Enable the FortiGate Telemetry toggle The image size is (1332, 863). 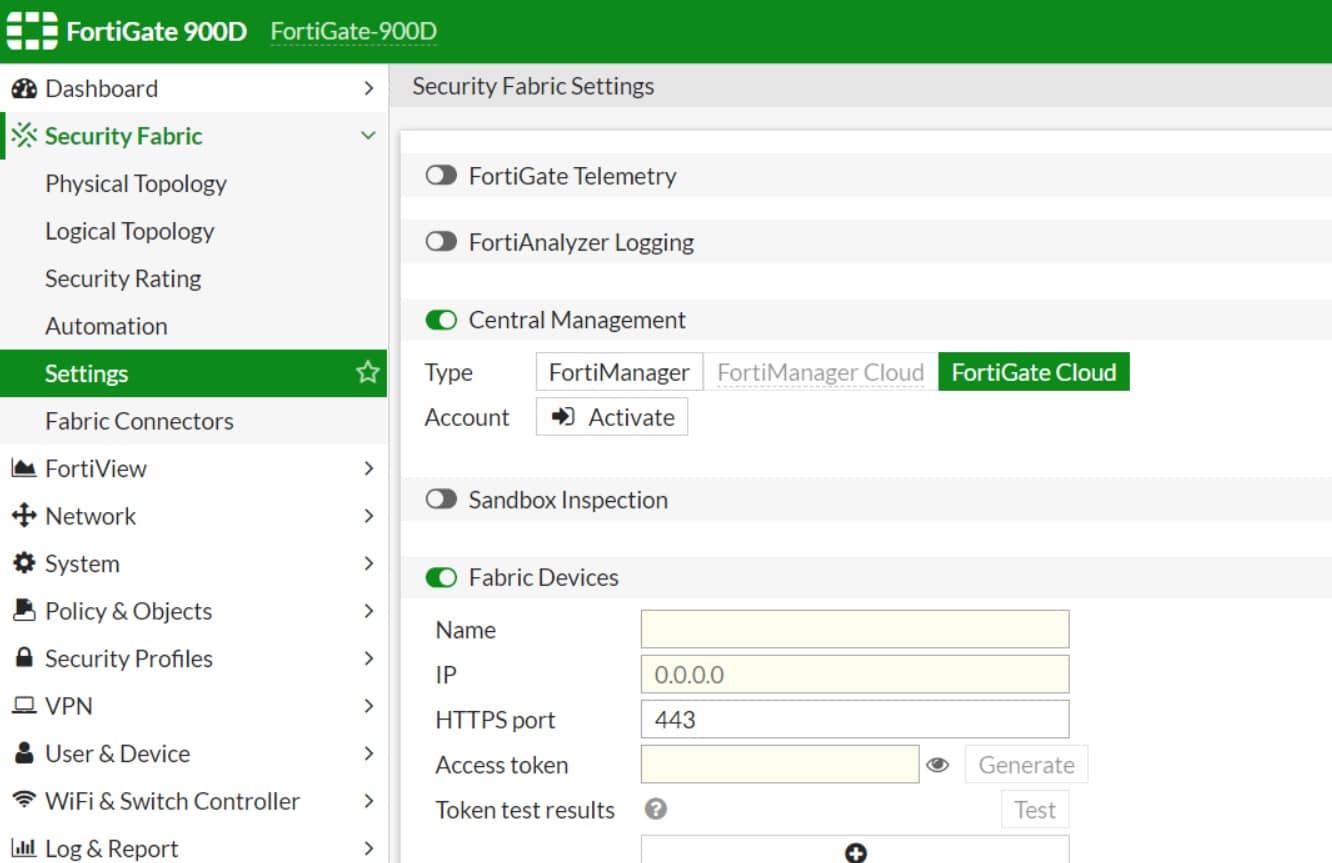point(441,176)
